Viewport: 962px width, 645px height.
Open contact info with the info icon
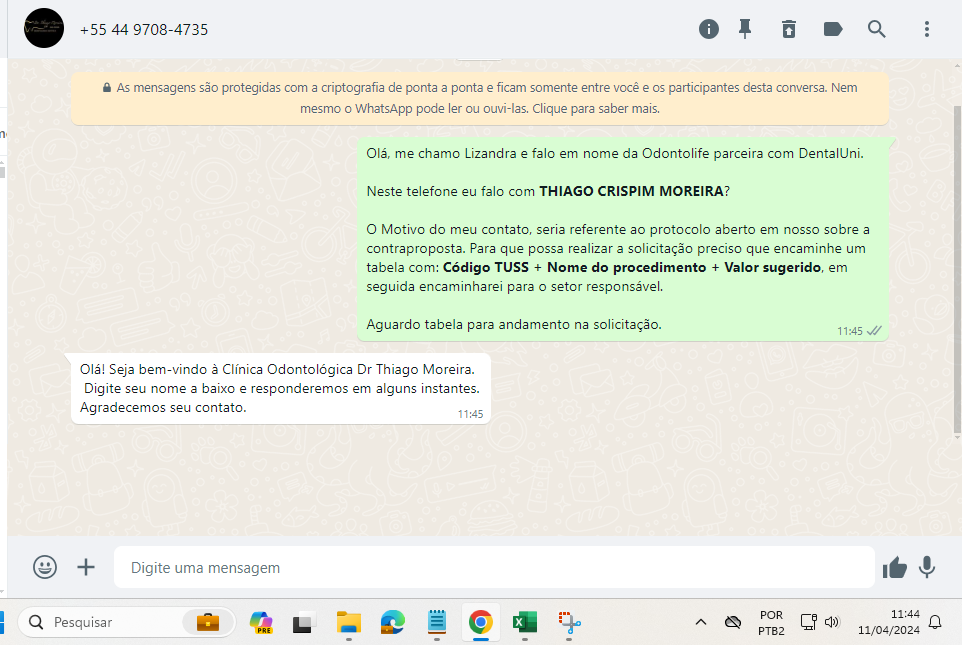click(x=709, y=29)
